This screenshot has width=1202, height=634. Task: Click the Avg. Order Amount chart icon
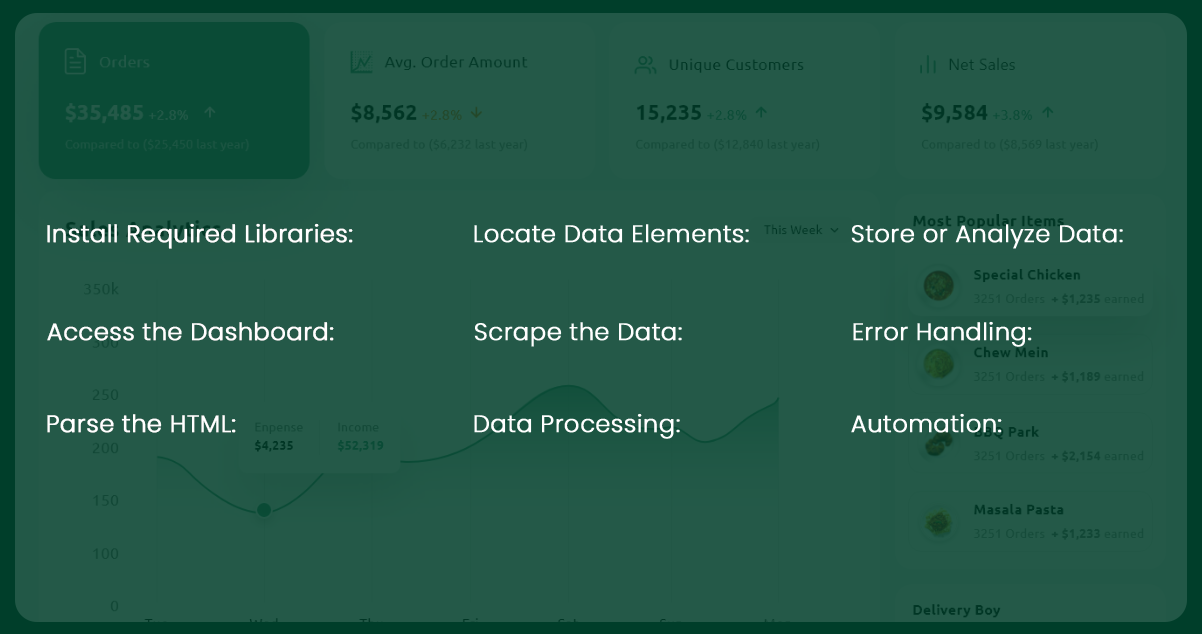361,62
